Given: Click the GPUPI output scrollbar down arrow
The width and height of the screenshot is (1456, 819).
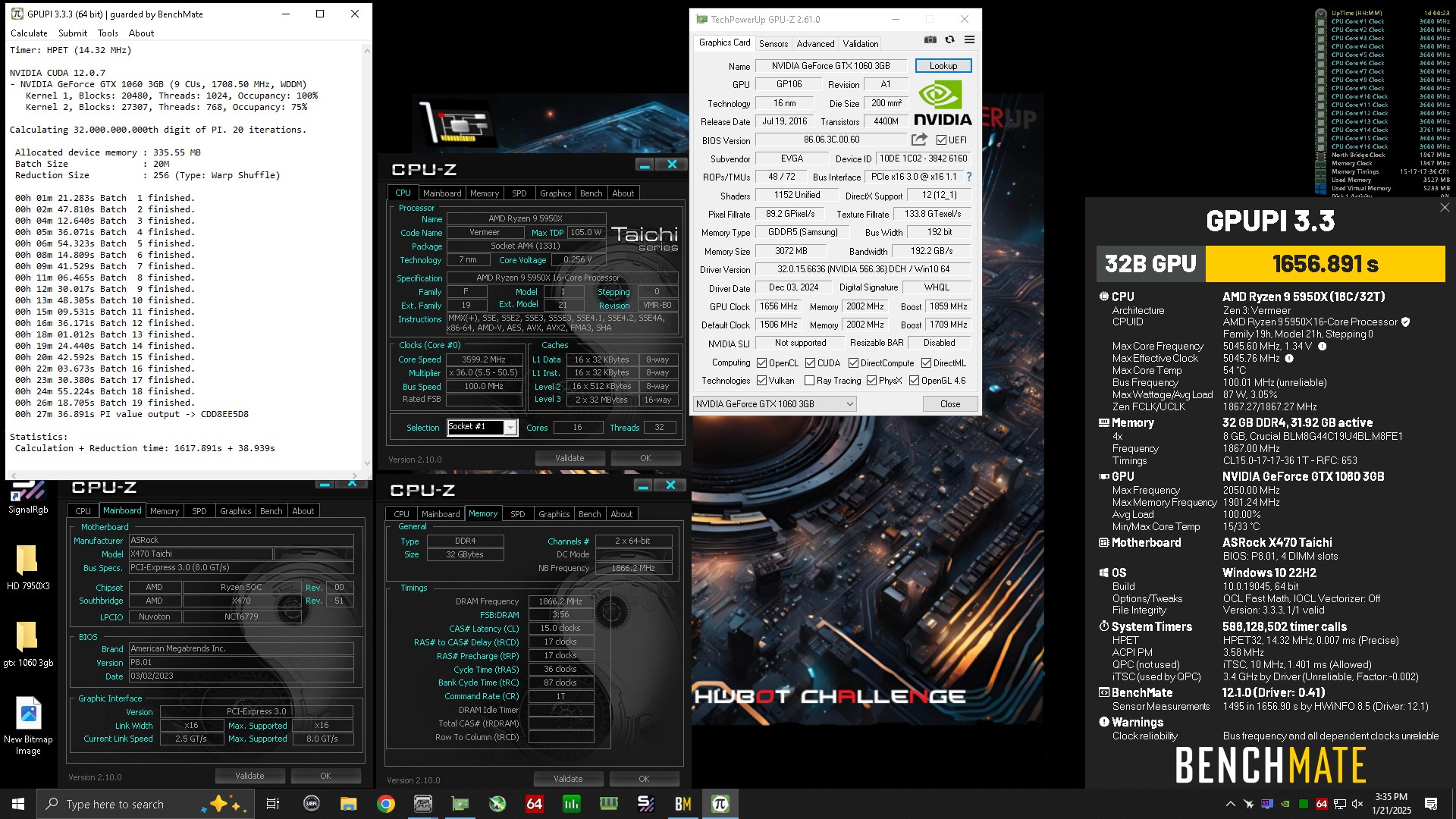Looking at the screenshot, I should tap(367, 463).
